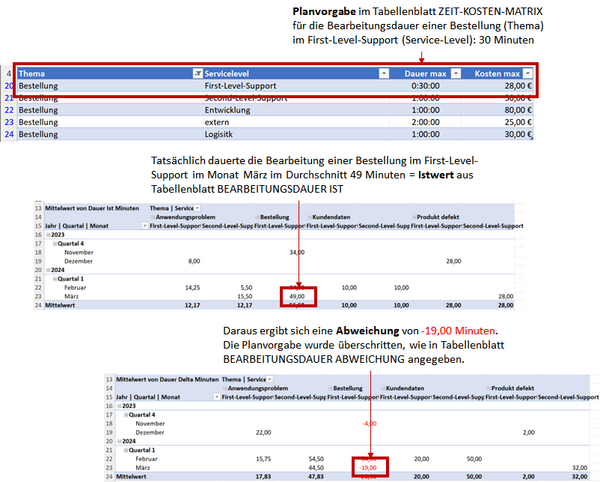The height and width of the screenshot is (482, 600).
Task: Select row header 20 in matrix table
Action: pos(9,86)
